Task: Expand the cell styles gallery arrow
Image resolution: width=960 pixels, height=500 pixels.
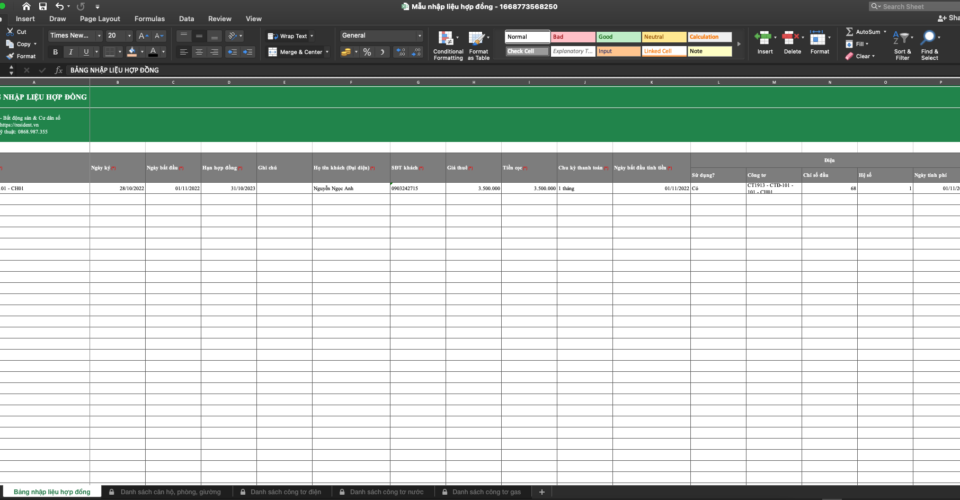Action: pos(740,44)
